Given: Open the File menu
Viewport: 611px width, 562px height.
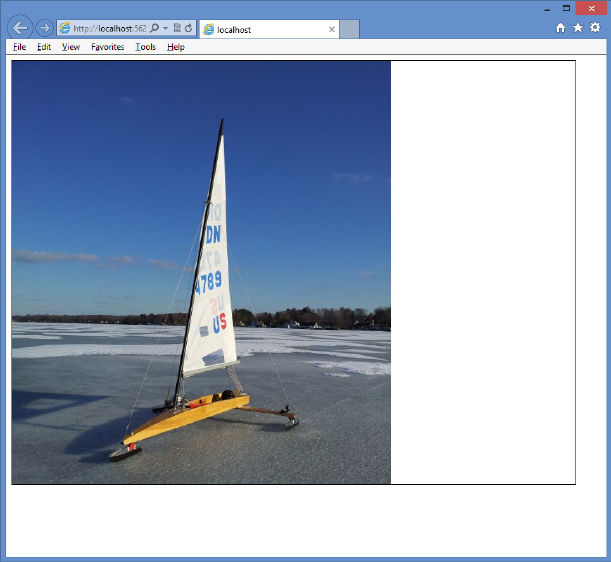Looking at the screenshot, I should pyautogui.click(x=19, y=47).
